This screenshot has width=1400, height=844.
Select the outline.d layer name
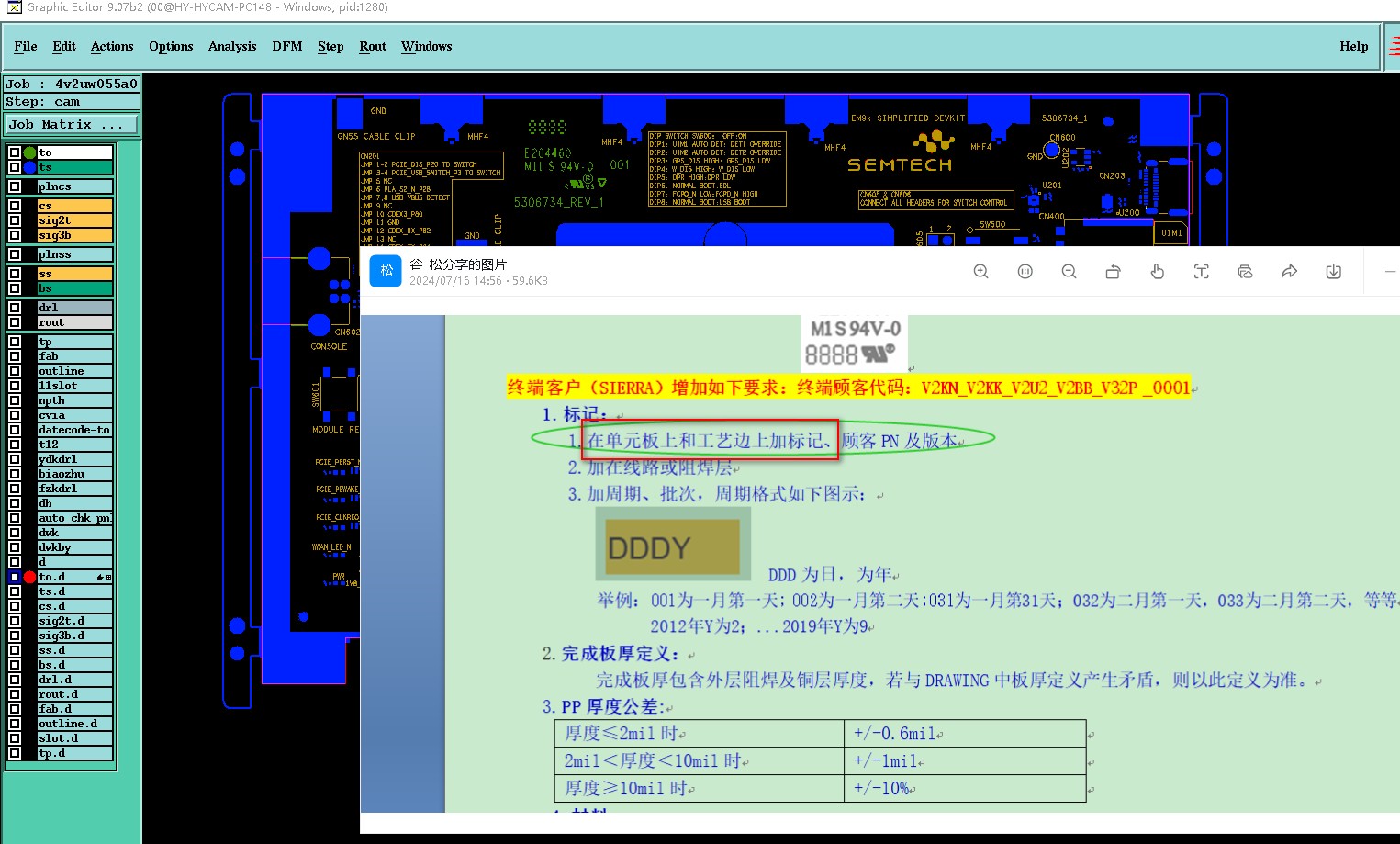(74, 724)
